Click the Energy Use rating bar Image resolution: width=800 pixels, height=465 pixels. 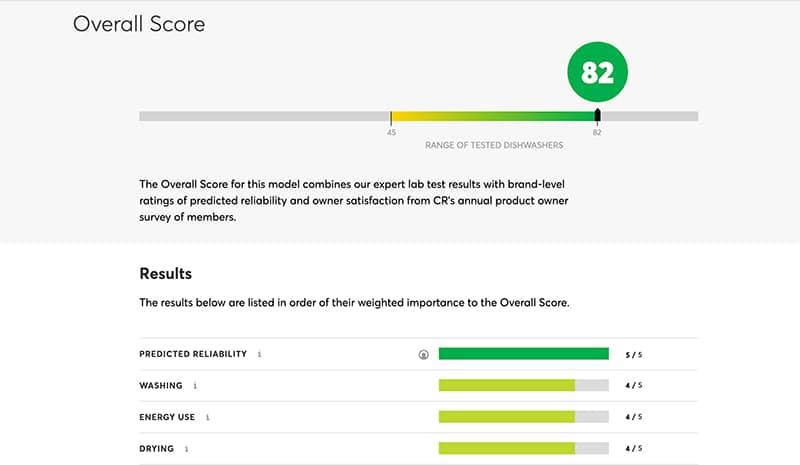tap(523, 417)
